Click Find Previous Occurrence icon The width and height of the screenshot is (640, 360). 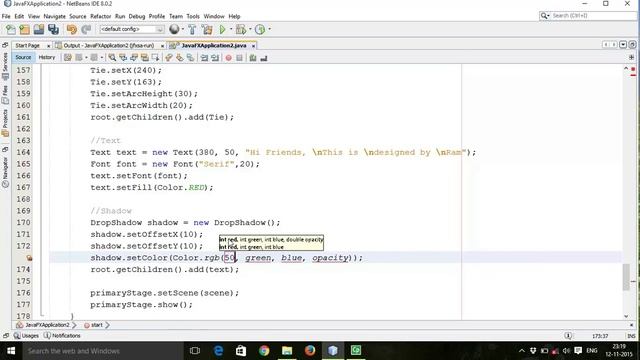123,58
